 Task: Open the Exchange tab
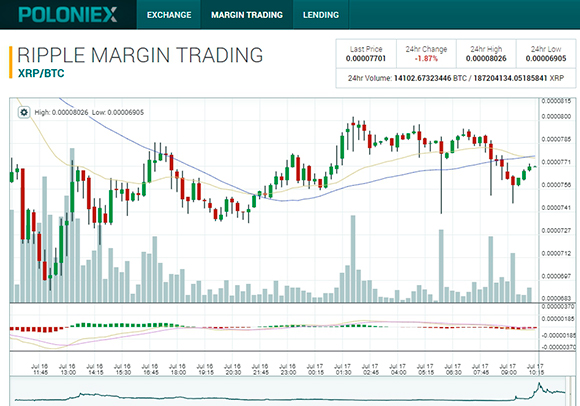coord(169,15)
